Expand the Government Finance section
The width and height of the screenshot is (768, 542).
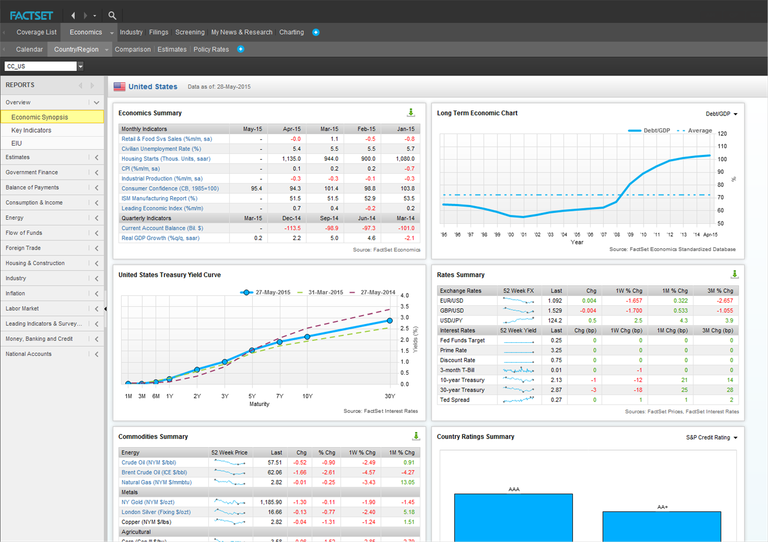pyautogui.click(x=96, y=172)
